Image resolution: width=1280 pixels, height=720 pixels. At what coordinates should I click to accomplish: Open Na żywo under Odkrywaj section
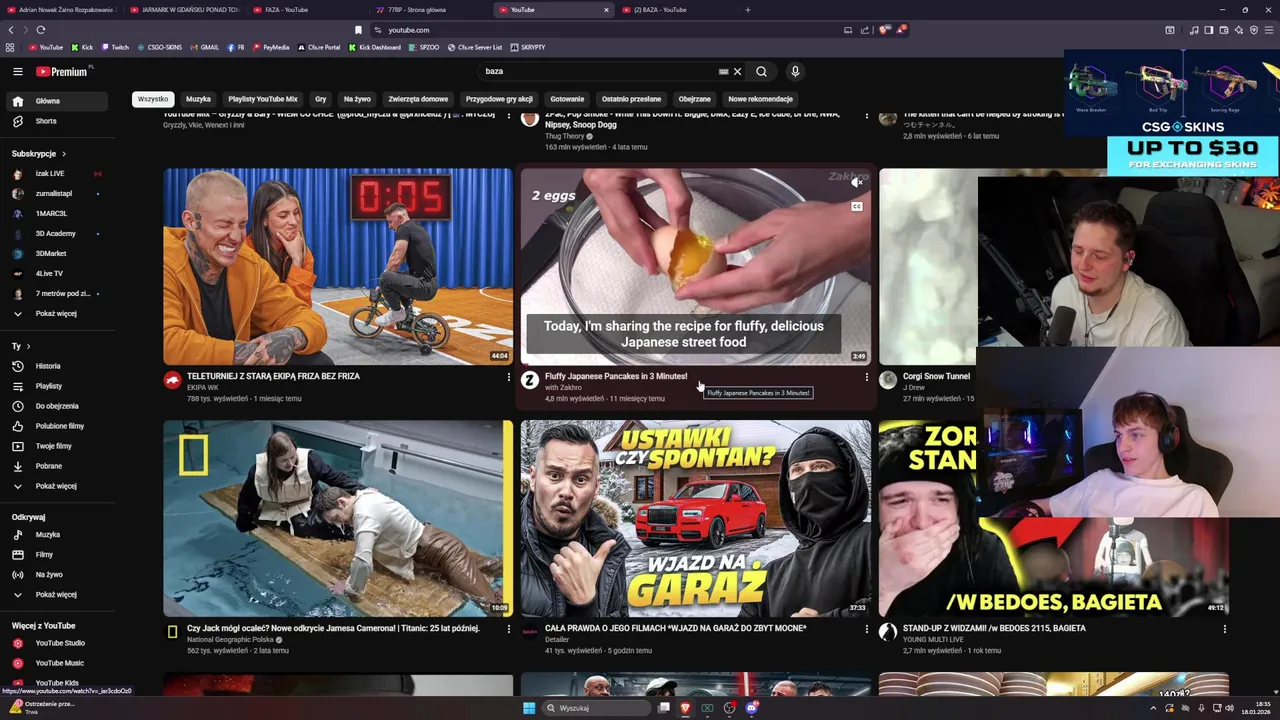(55, 574)
